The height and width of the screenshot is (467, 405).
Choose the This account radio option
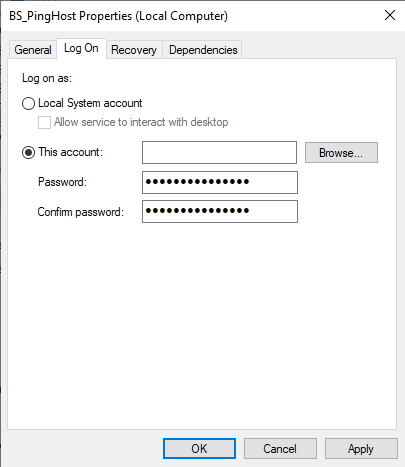[28, 153]
